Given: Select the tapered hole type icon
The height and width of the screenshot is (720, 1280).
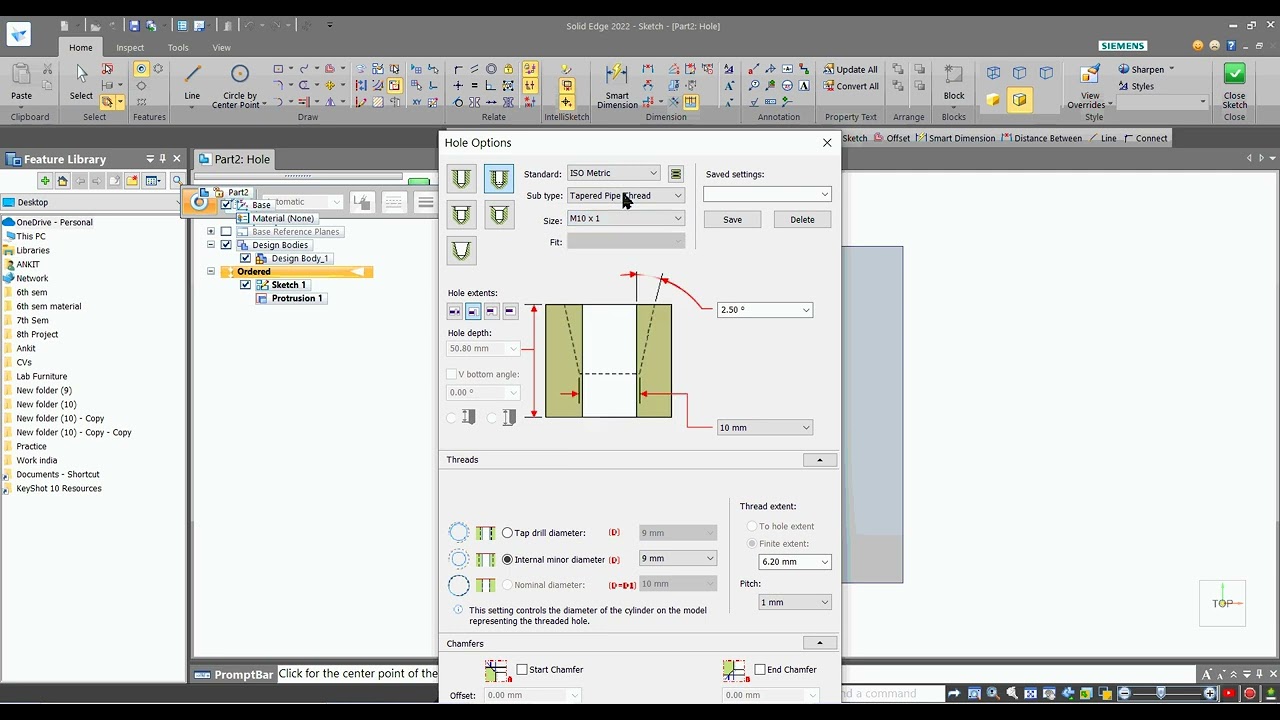Looking at the screenshot, I should pos(461,250).
